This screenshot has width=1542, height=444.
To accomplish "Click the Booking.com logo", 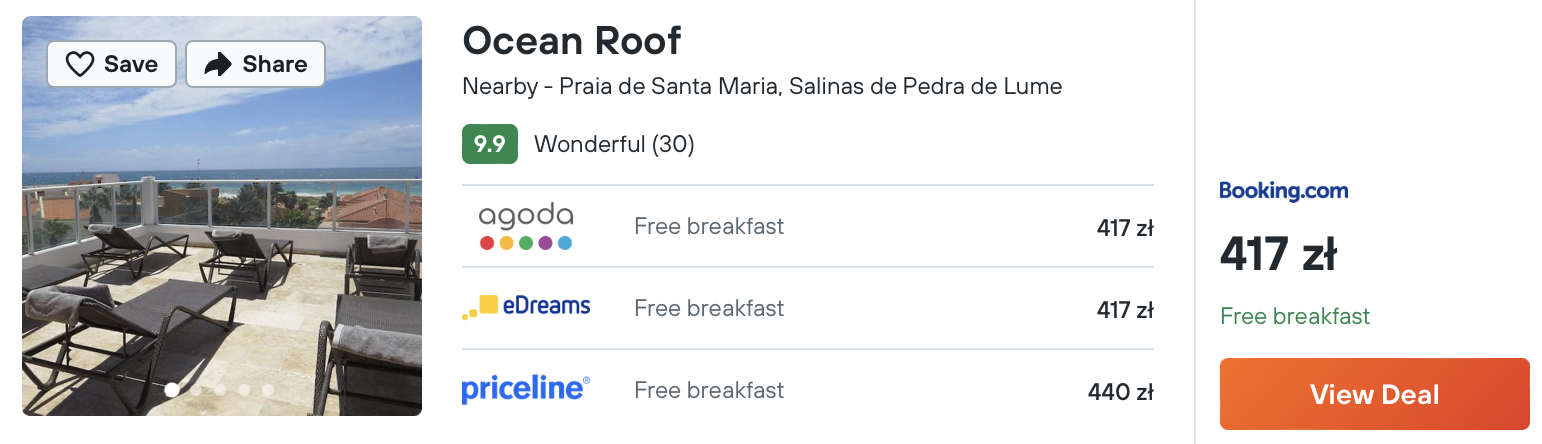I will click(1284, 190).
